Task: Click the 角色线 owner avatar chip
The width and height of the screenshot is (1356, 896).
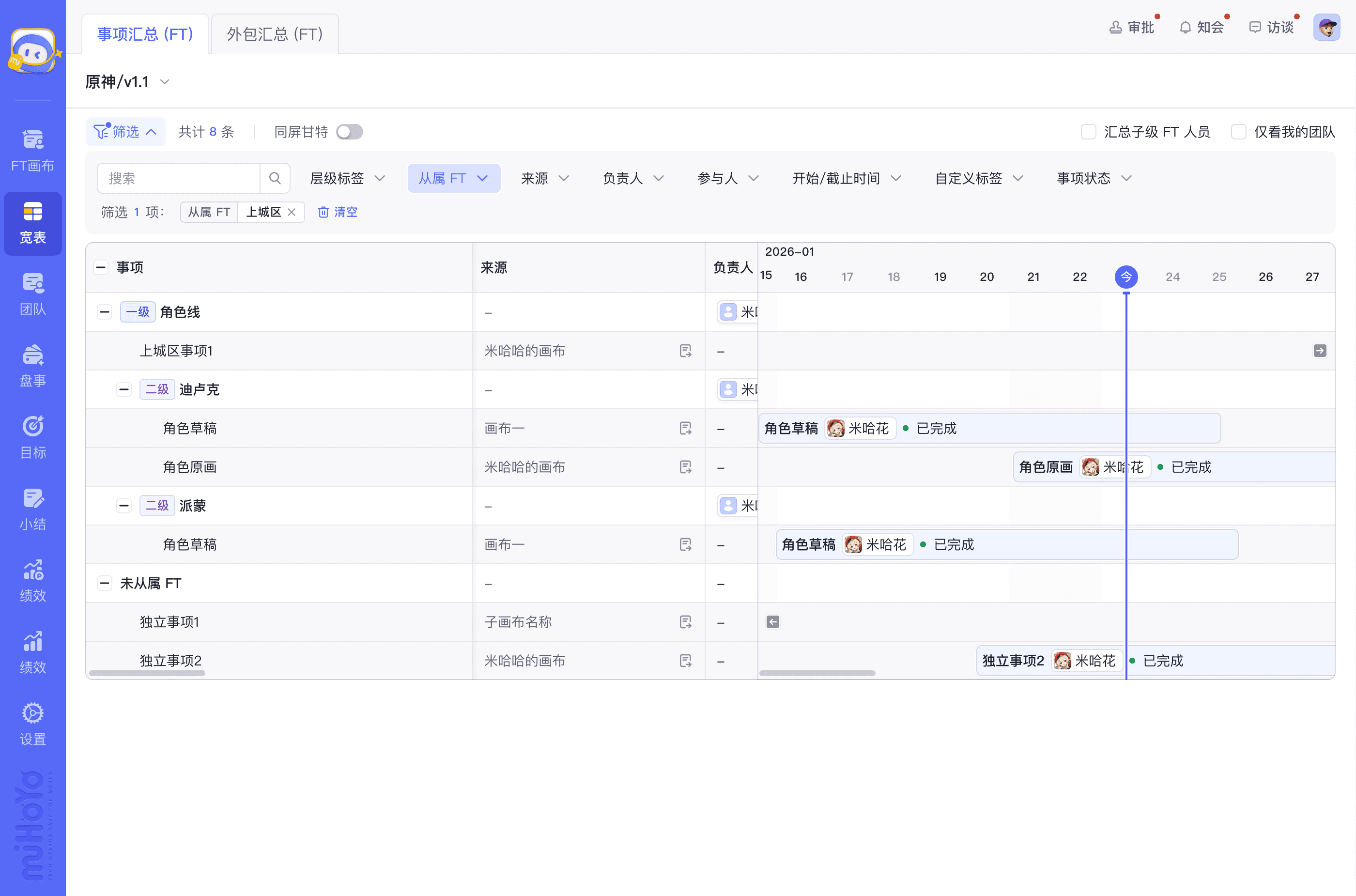Action: pos(738,312)
